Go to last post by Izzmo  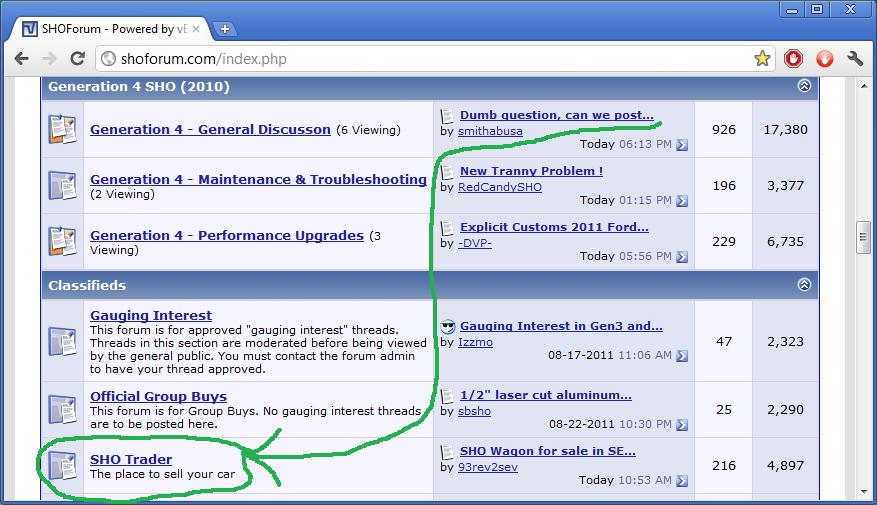[x=682, y=356]
